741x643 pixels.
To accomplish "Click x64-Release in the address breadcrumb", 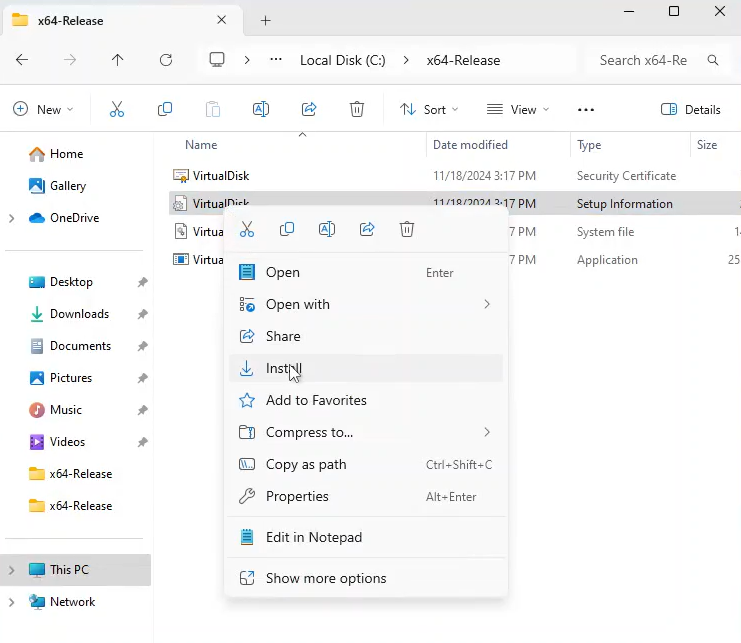I will [463, 60].
